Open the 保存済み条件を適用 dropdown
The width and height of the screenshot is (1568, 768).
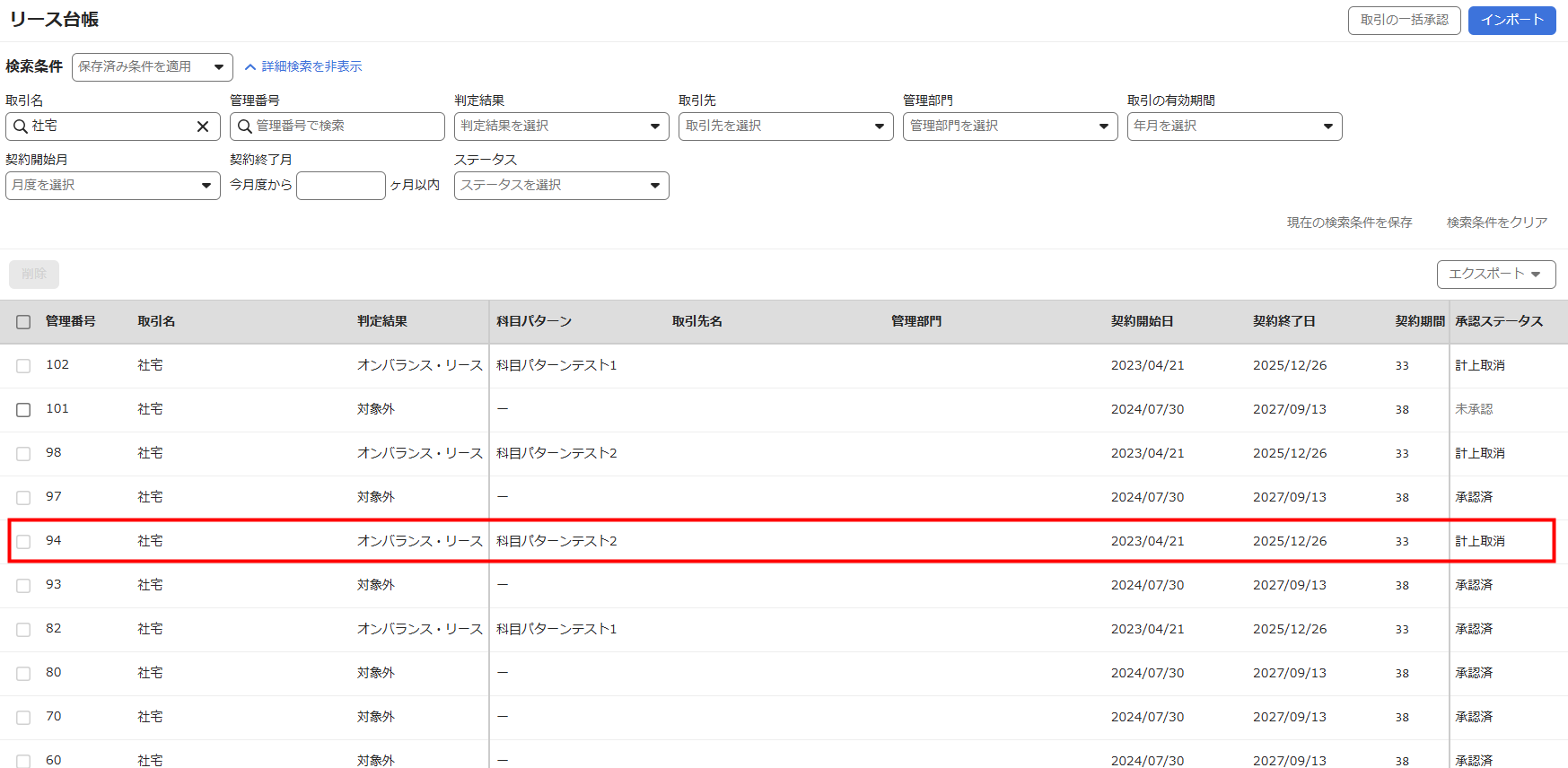(152, 67)
